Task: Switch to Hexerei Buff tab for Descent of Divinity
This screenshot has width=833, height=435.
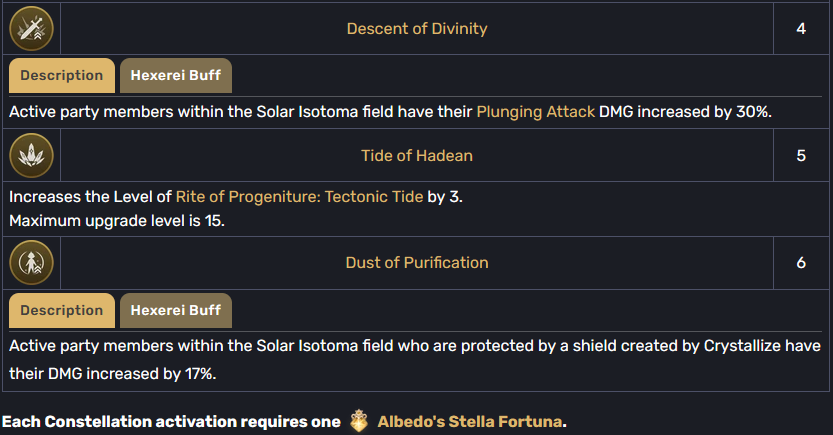Action: 176,75
